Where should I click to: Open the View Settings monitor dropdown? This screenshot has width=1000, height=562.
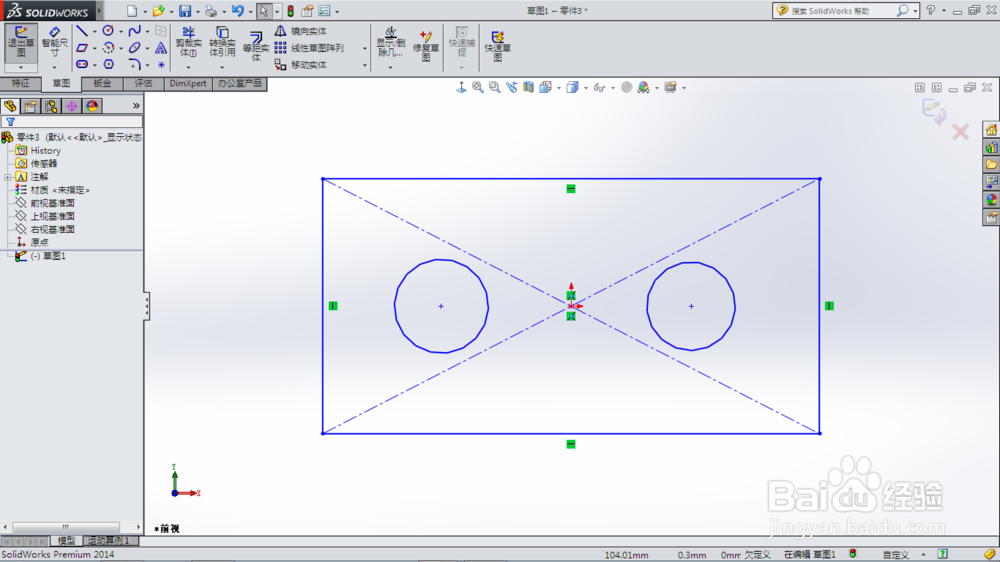pyautogui.click(x=684, y=88)
